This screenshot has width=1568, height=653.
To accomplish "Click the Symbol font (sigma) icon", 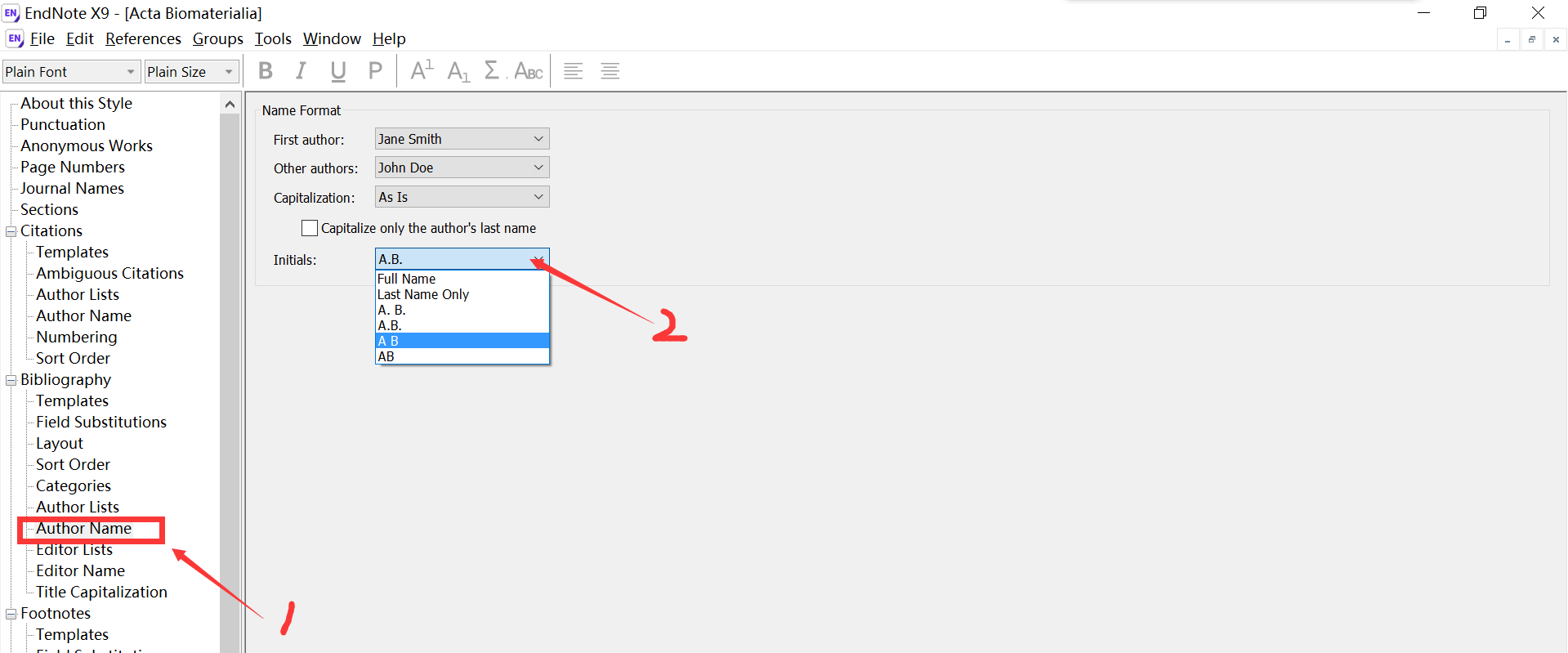I will pyautogui.click(x=492, y=71).
